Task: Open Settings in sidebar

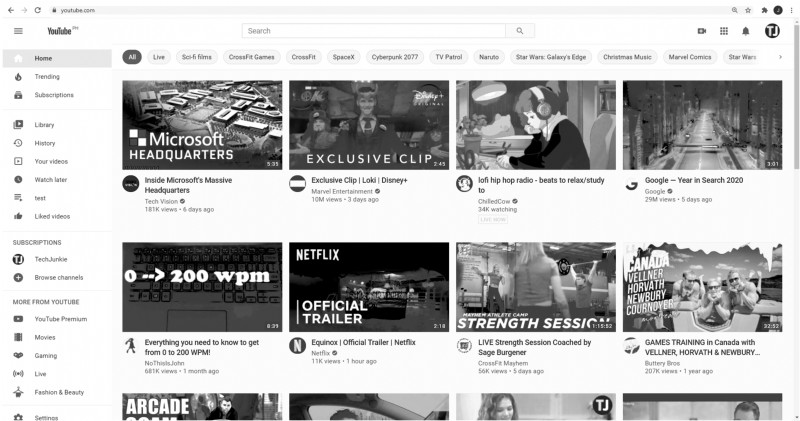Action: tap(57, 417)
